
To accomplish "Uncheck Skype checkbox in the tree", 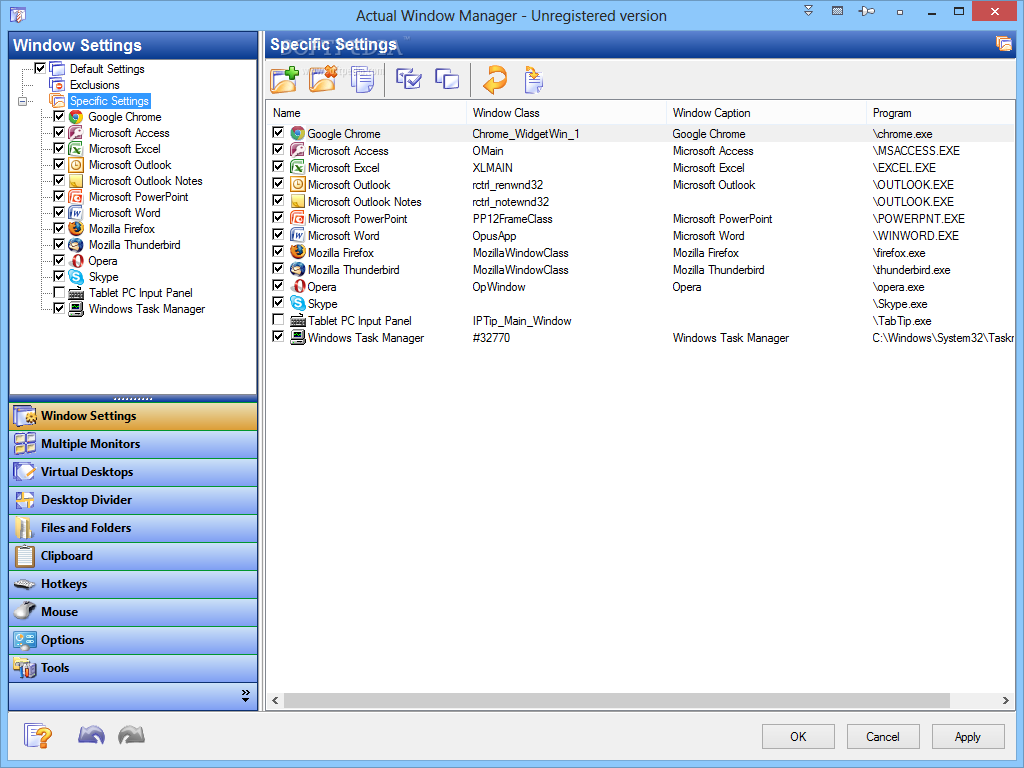I will [59, 276].
